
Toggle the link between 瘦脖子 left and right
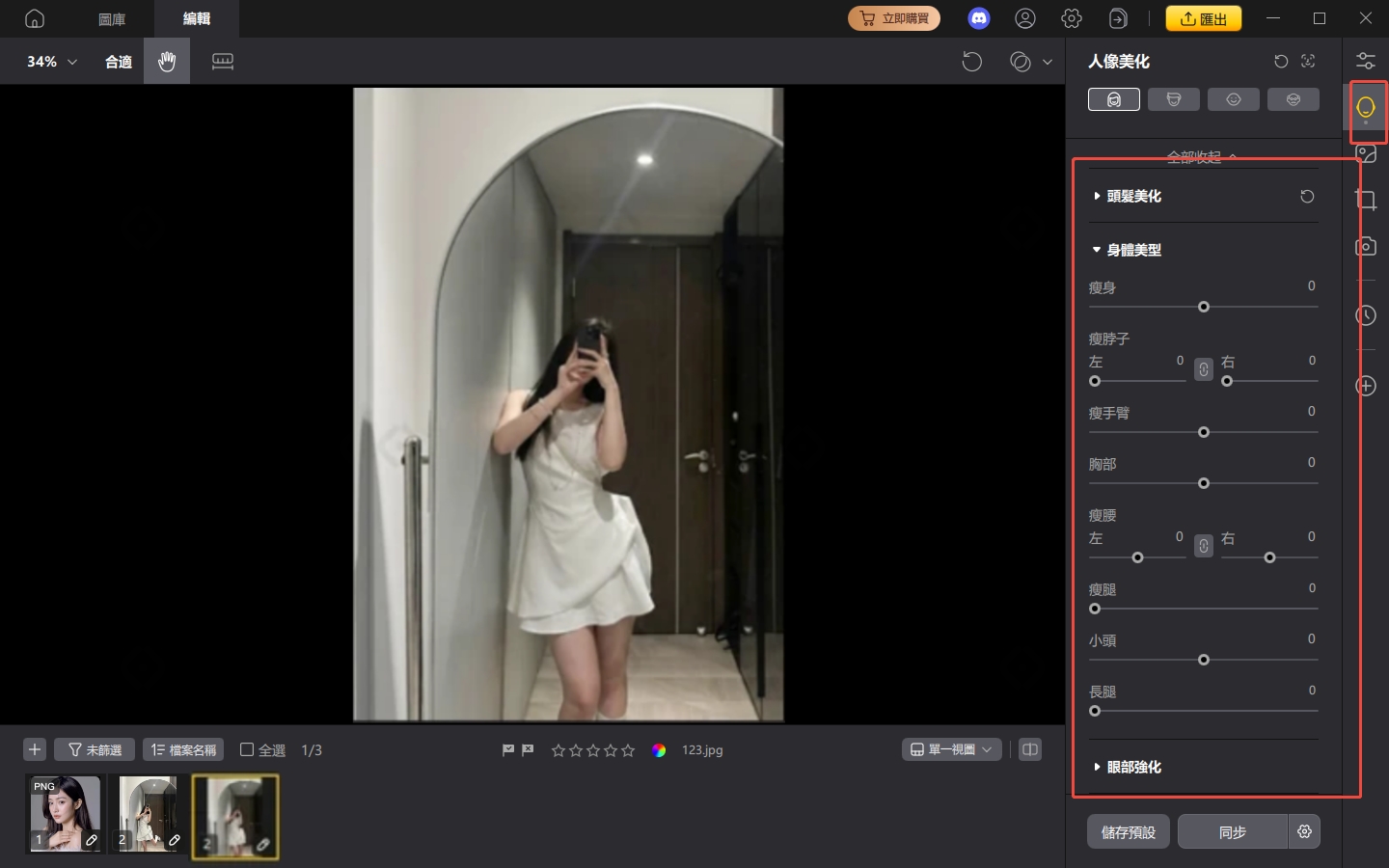[1203, 369]
